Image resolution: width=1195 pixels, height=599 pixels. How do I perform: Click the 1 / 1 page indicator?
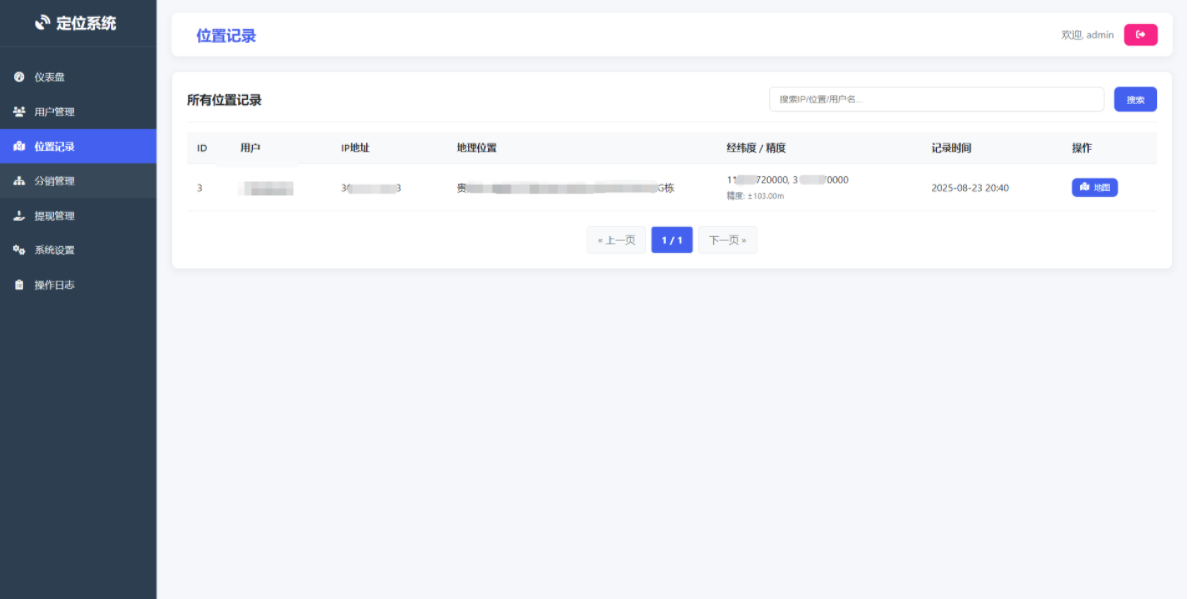click(671, 240)
